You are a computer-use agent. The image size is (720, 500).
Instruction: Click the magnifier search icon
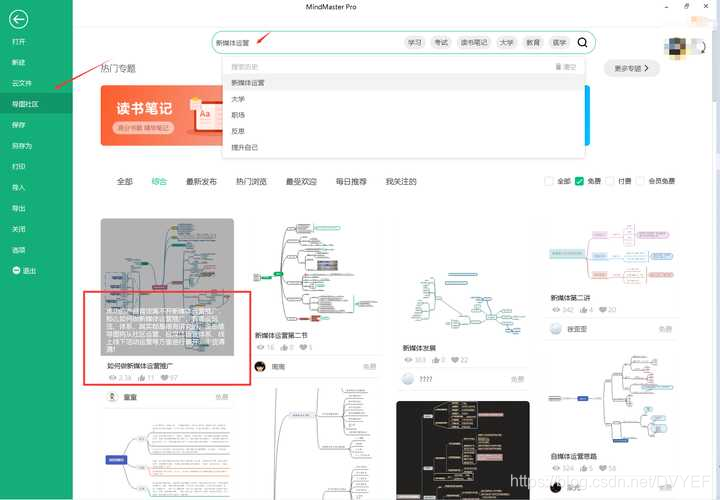tap(582, 43)
